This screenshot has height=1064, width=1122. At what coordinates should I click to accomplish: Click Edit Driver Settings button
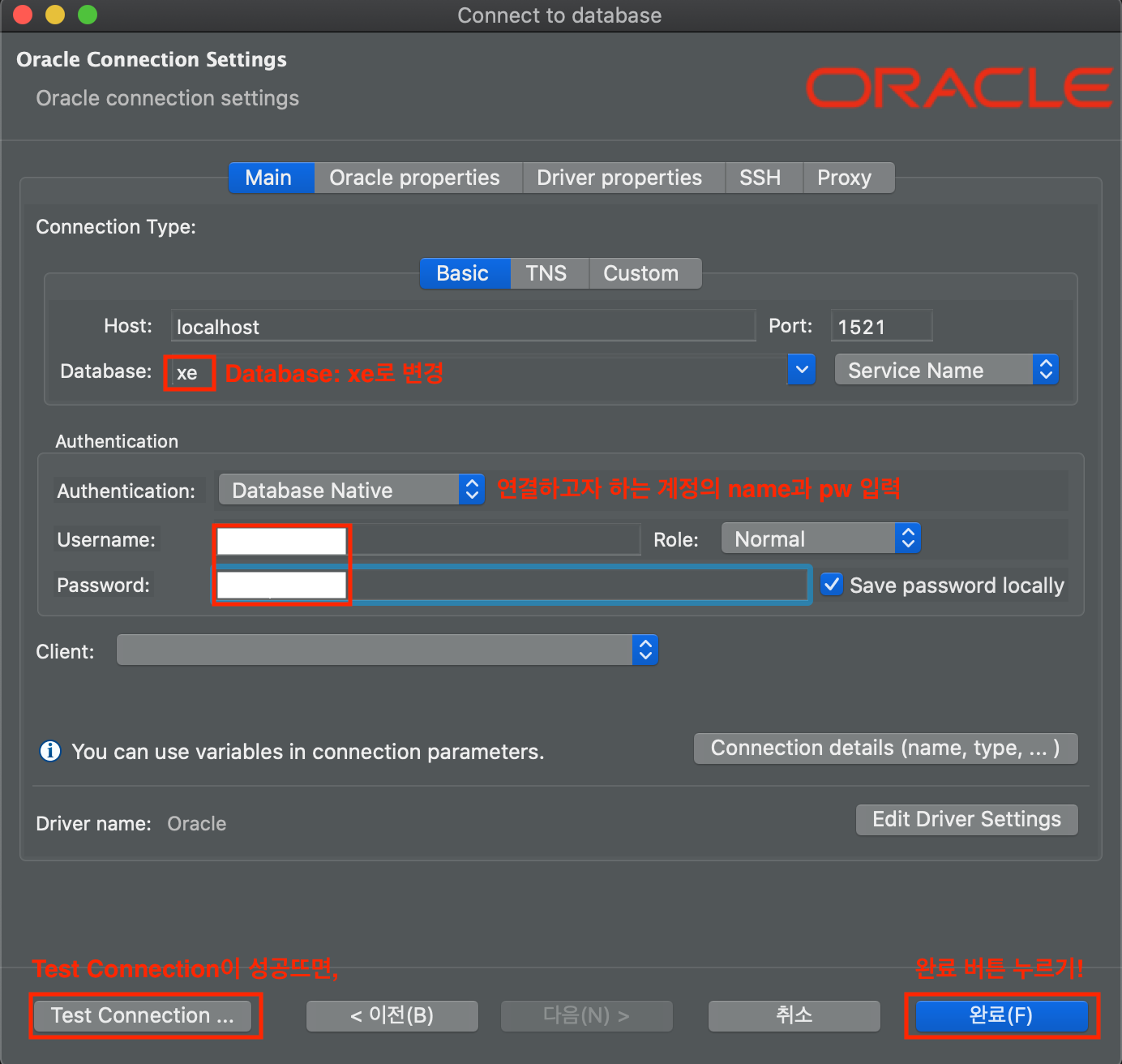pos(966,819)
